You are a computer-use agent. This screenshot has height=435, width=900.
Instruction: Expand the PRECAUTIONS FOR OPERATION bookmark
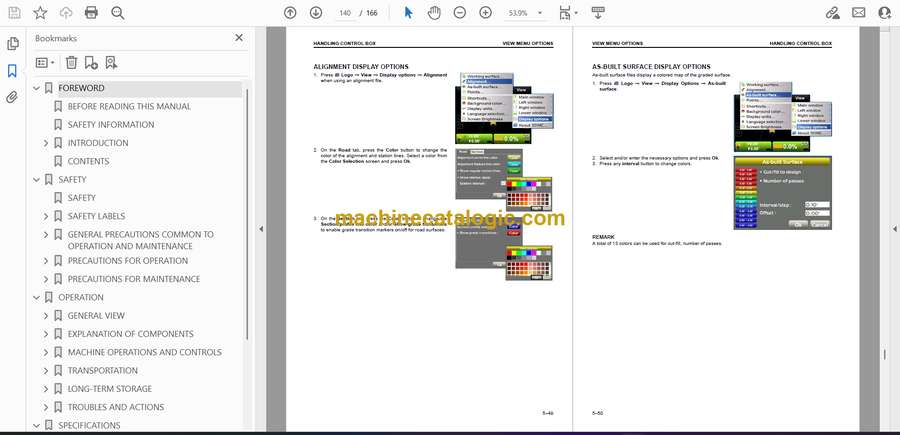coord(46,261)
